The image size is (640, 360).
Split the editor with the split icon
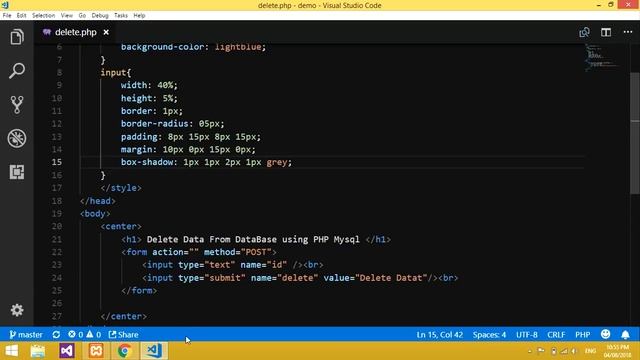(606, 32)
